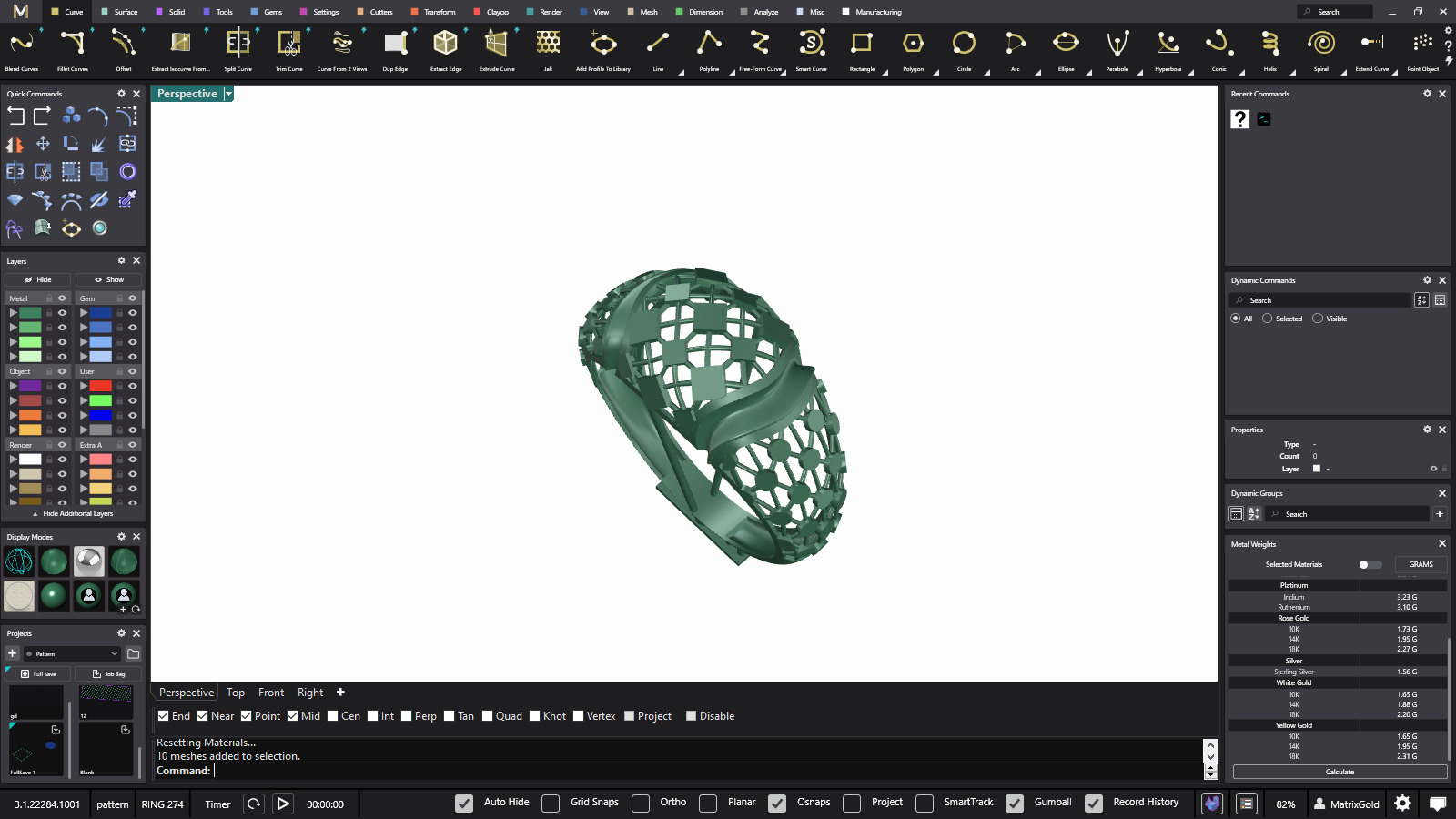
Task: Select the first dark blue Gem layer swatch
Action: 101,312
